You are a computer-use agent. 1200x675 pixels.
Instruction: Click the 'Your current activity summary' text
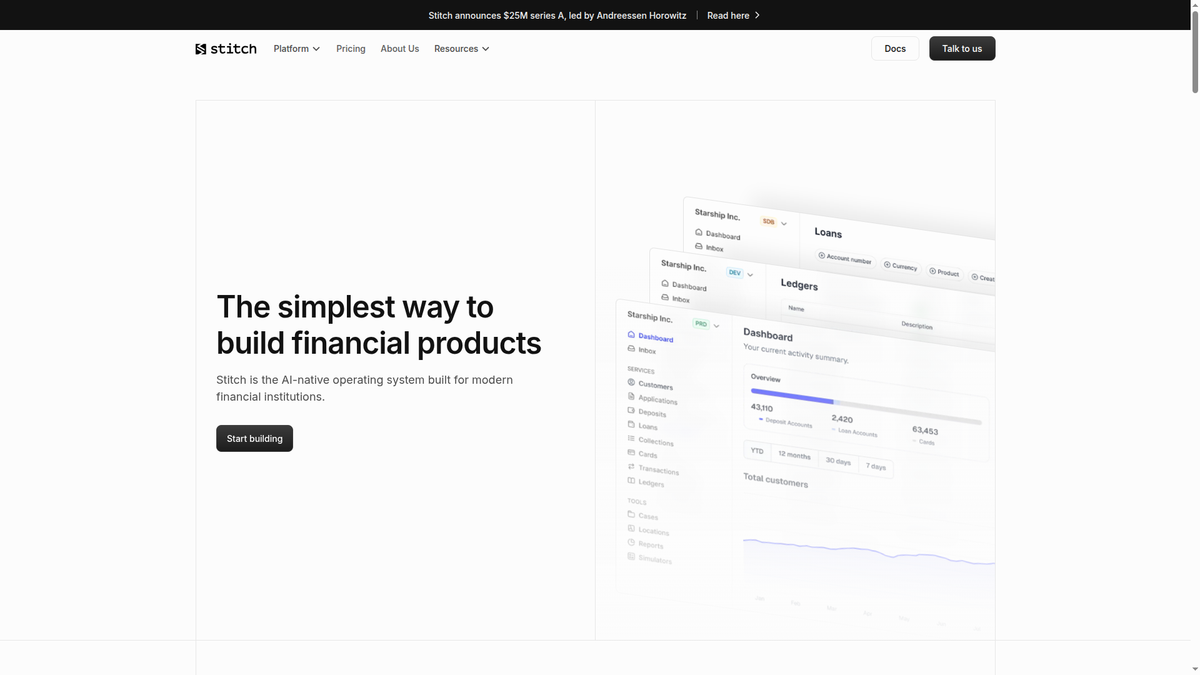click(x=796, y=353)
